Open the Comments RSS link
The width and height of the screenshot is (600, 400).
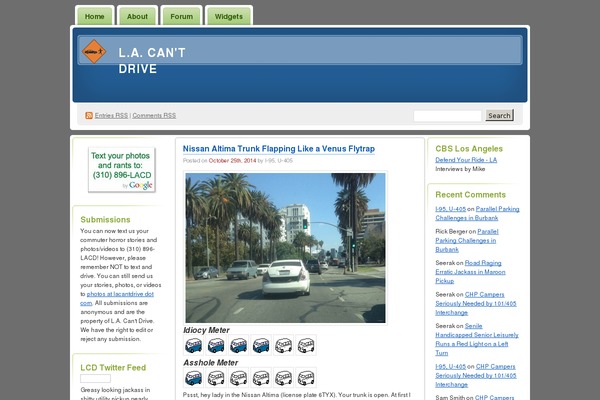tap(154, 115)
